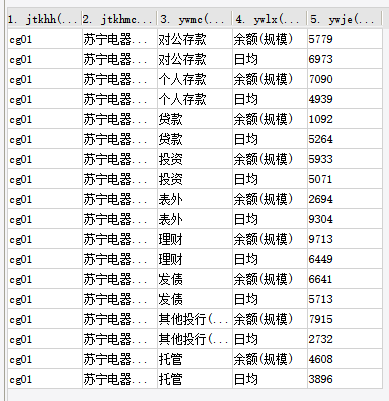The image size is (389, 401).
Task: Click the 发债 cell in the 6641 row
Action: point(194,279)
